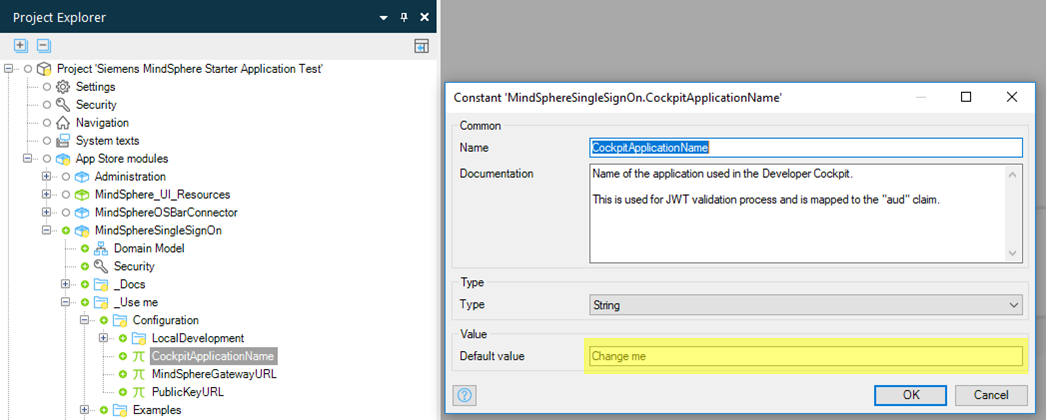Click the MindSphereSingleSignOn module icon
The height and width of the screenshot is (420, 1046).
[x=82, y=231]
